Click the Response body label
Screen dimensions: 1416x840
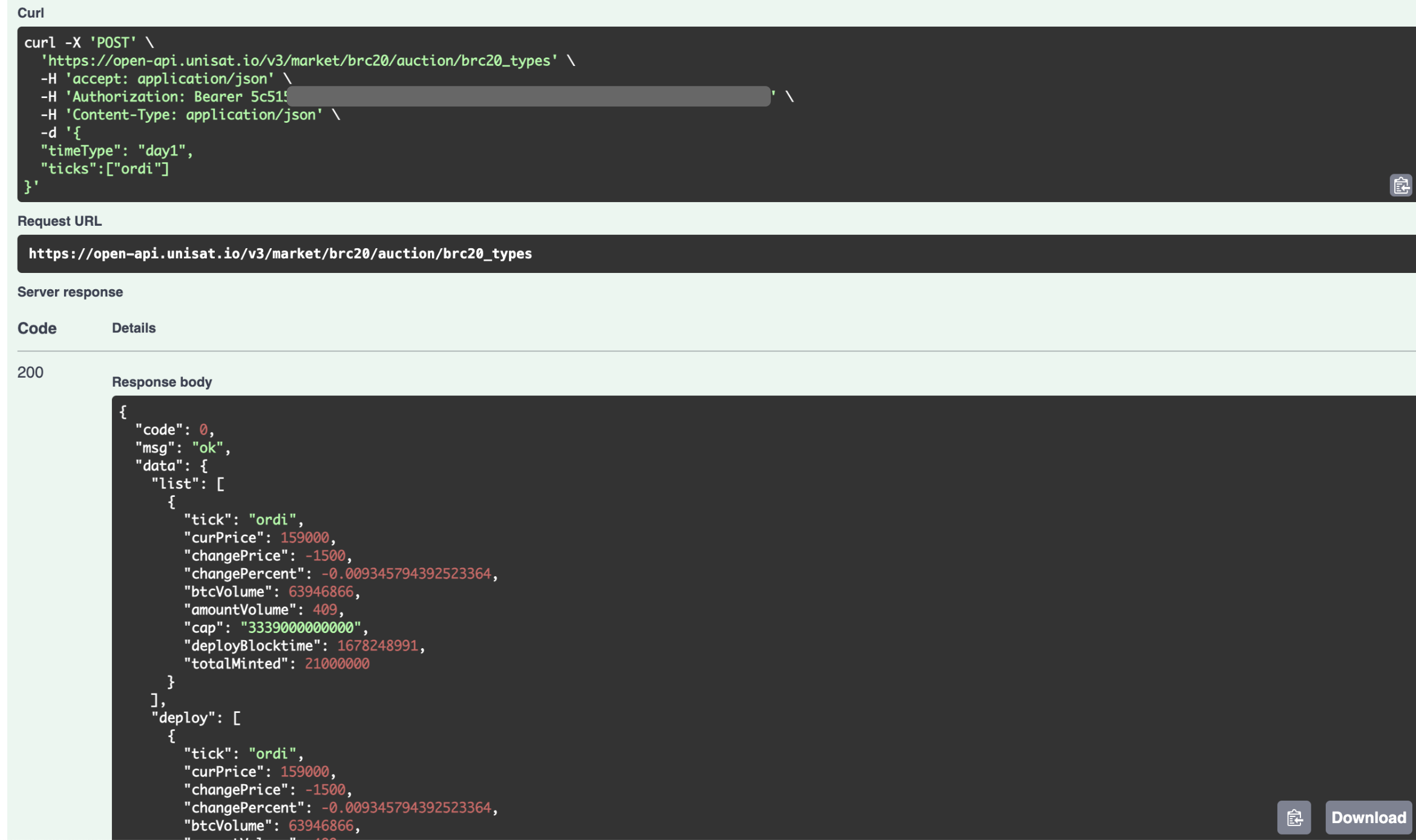pyautogui.click(x=162, y=382)
